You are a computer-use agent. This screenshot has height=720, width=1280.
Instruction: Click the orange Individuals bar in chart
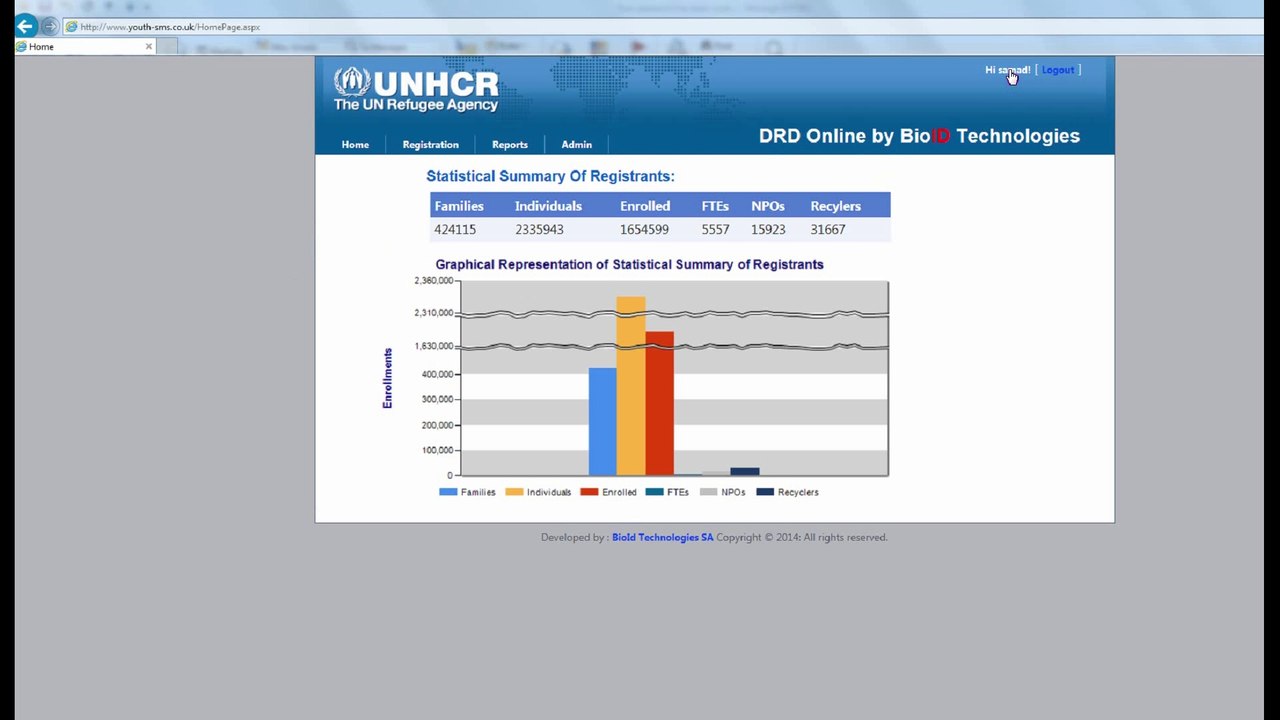pos(631,386)
